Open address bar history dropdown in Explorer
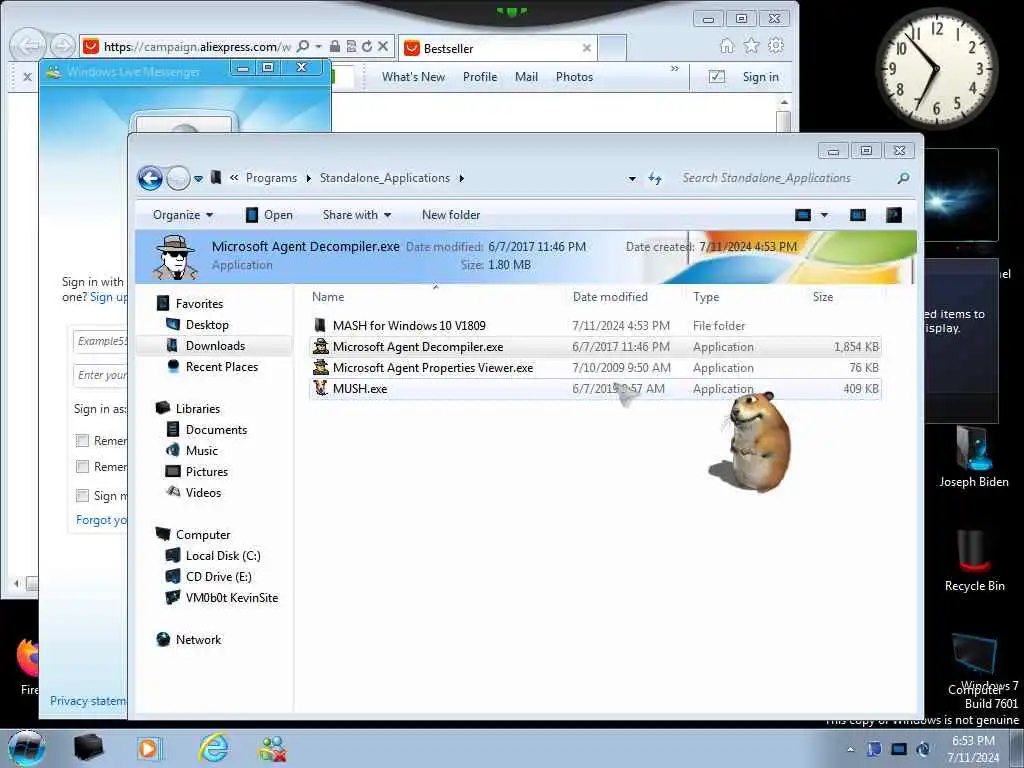Viewport: 1024px width, 768px height. coord(632,178)
